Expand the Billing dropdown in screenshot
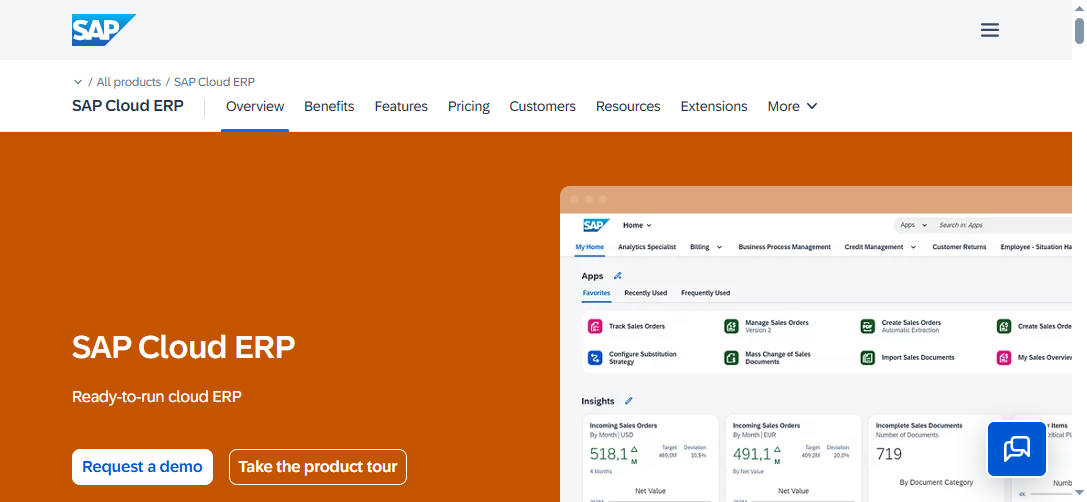 [x=706, y=247]
